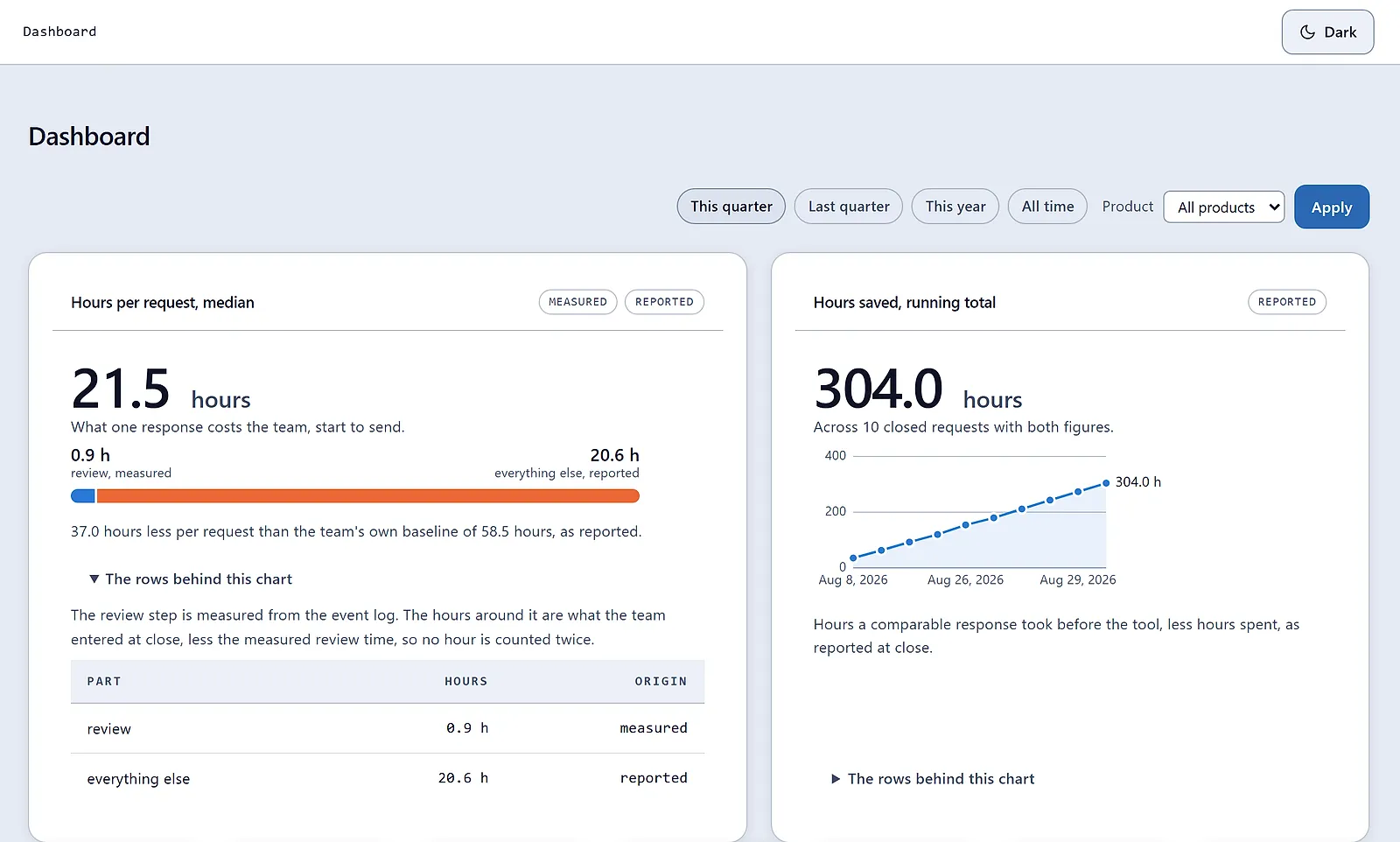Click the Hours saved, running total title
This screenshot has height=842, width=1400.
coord(905,303)
